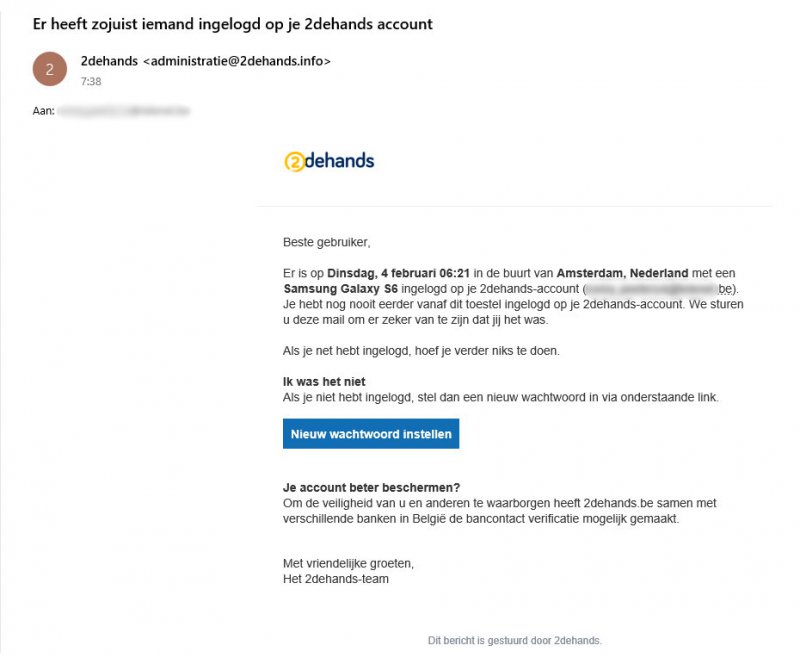Click the "Ik was het niet" heading
The height and width of the screenshot is (664, 800).
coord(324,381)
